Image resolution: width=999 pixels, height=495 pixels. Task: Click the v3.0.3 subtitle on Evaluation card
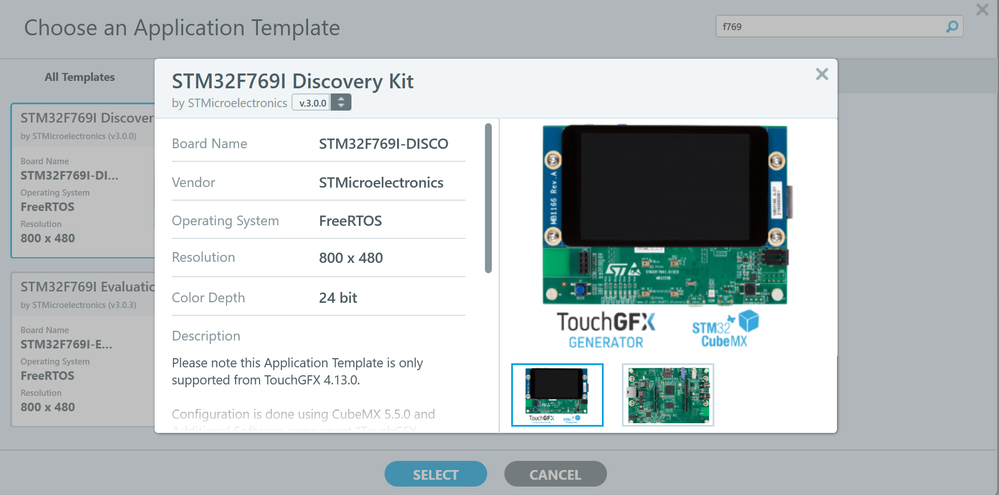pos(80,305)
